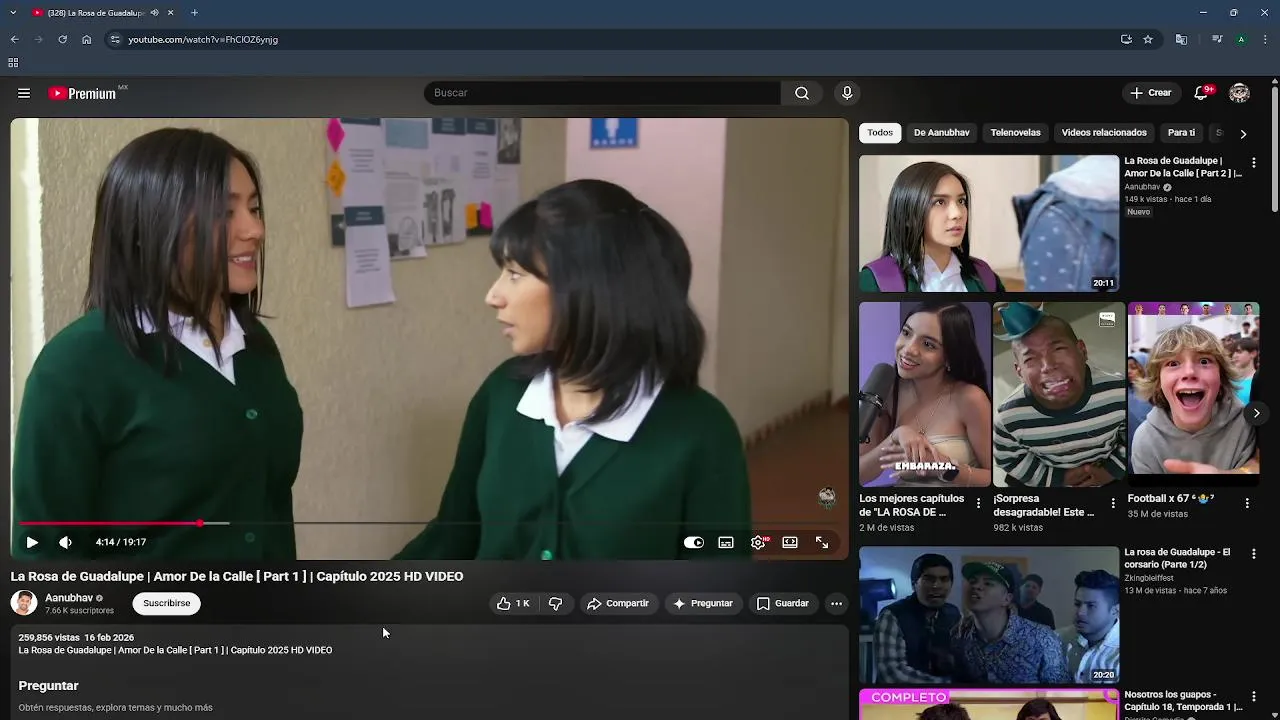Image resolution: width=1280 pixels, height=720 pixels.
Task: Open Google Translate page icon
Action: (x=1181, y=39)
